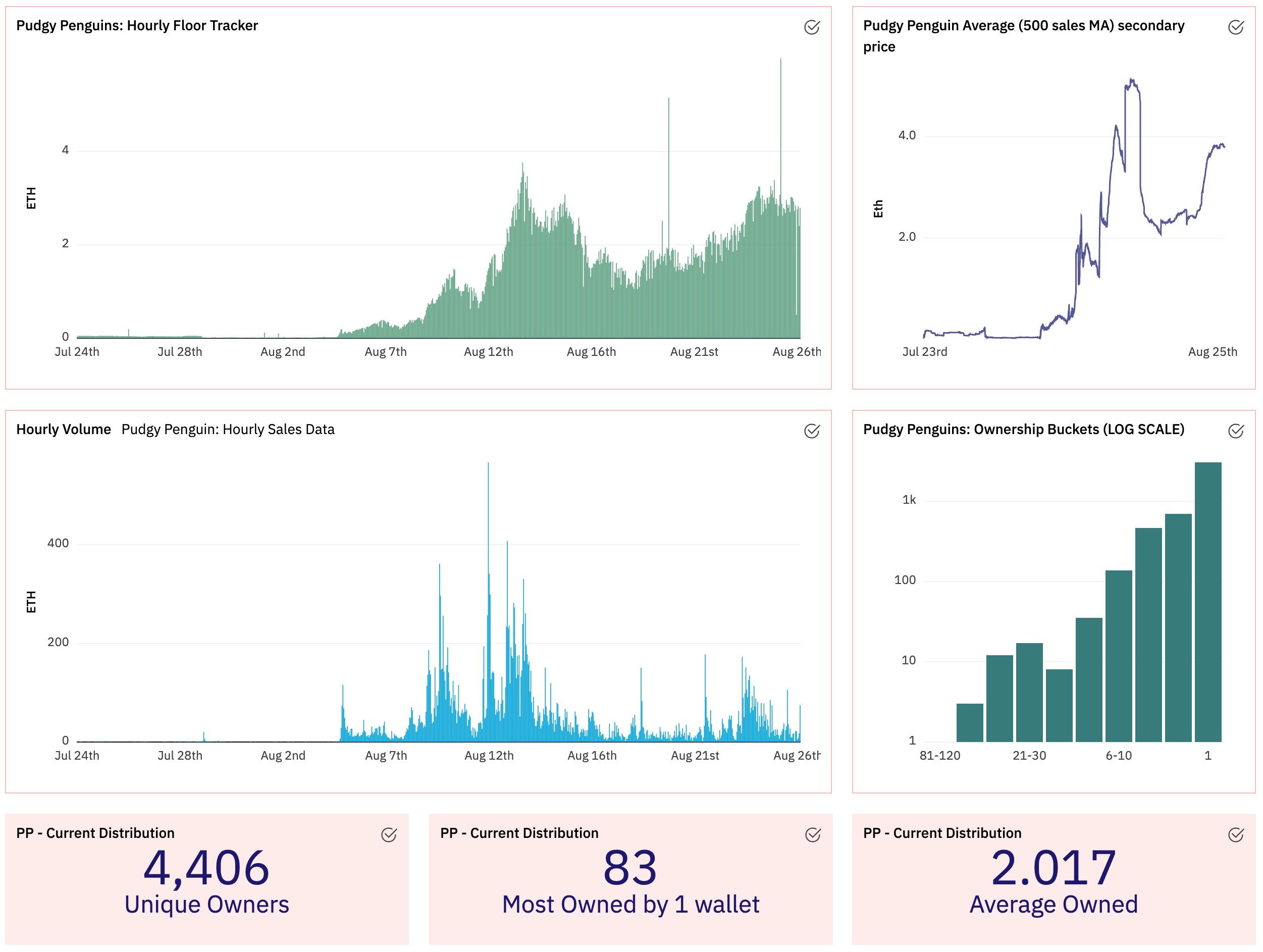Open Pudgy Penguin Average secondary price title
The height and width of the screenshot is (952, 1263).
(1023, 26)
